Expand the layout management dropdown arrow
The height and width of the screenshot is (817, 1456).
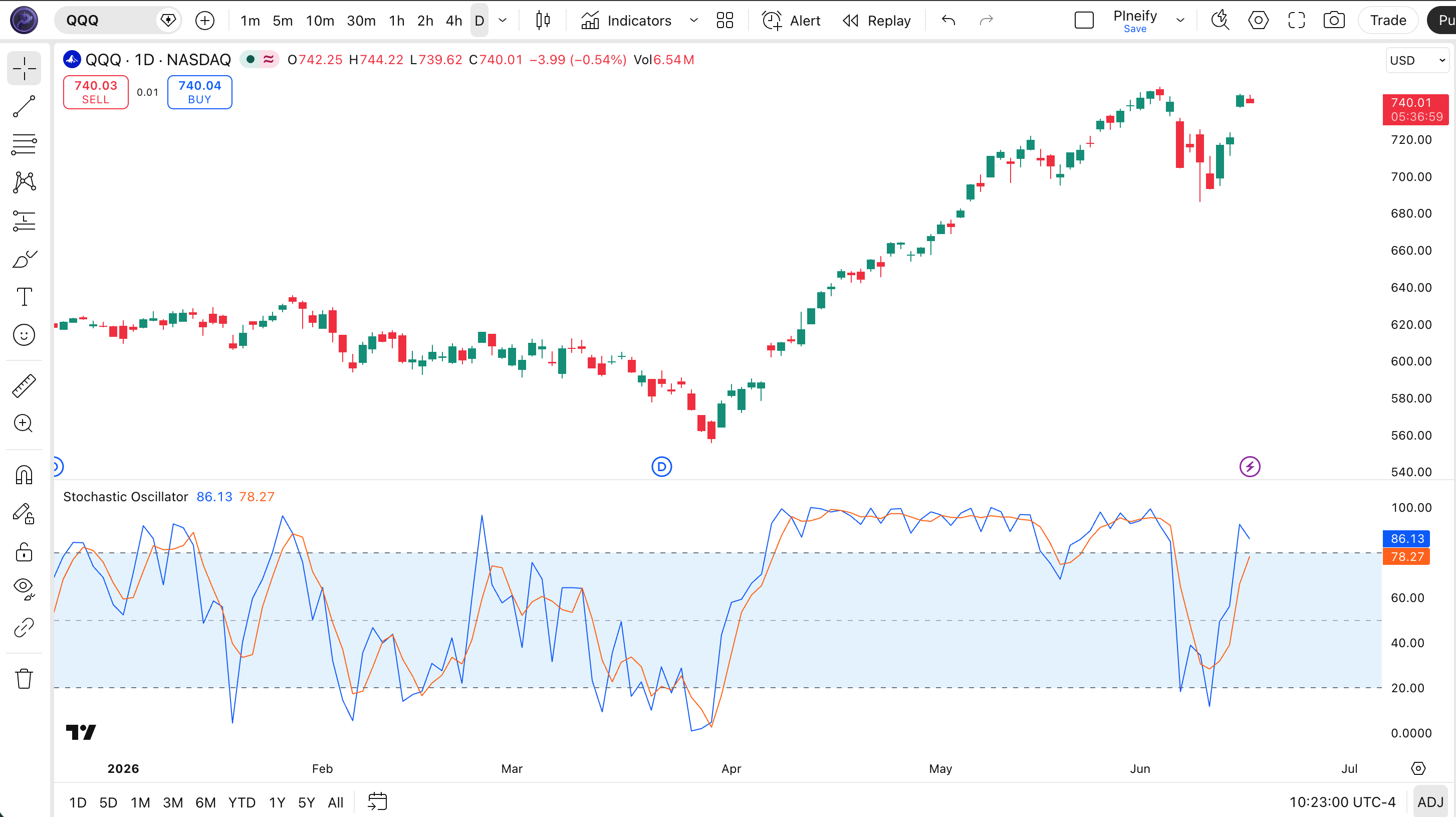coord(1180,21)
